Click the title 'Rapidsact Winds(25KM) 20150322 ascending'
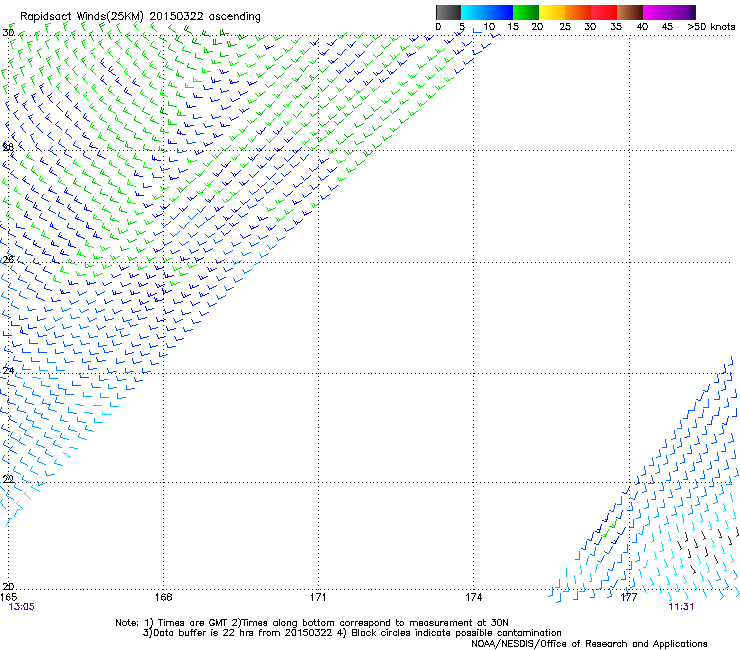 tap(140, 17)
